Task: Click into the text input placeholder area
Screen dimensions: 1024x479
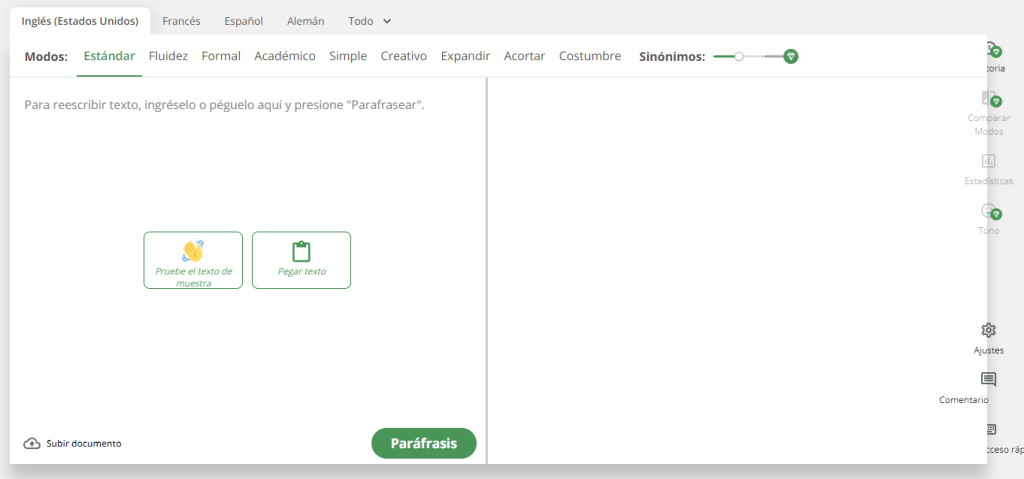Action: pyautogui.click(x=225, y=105)
